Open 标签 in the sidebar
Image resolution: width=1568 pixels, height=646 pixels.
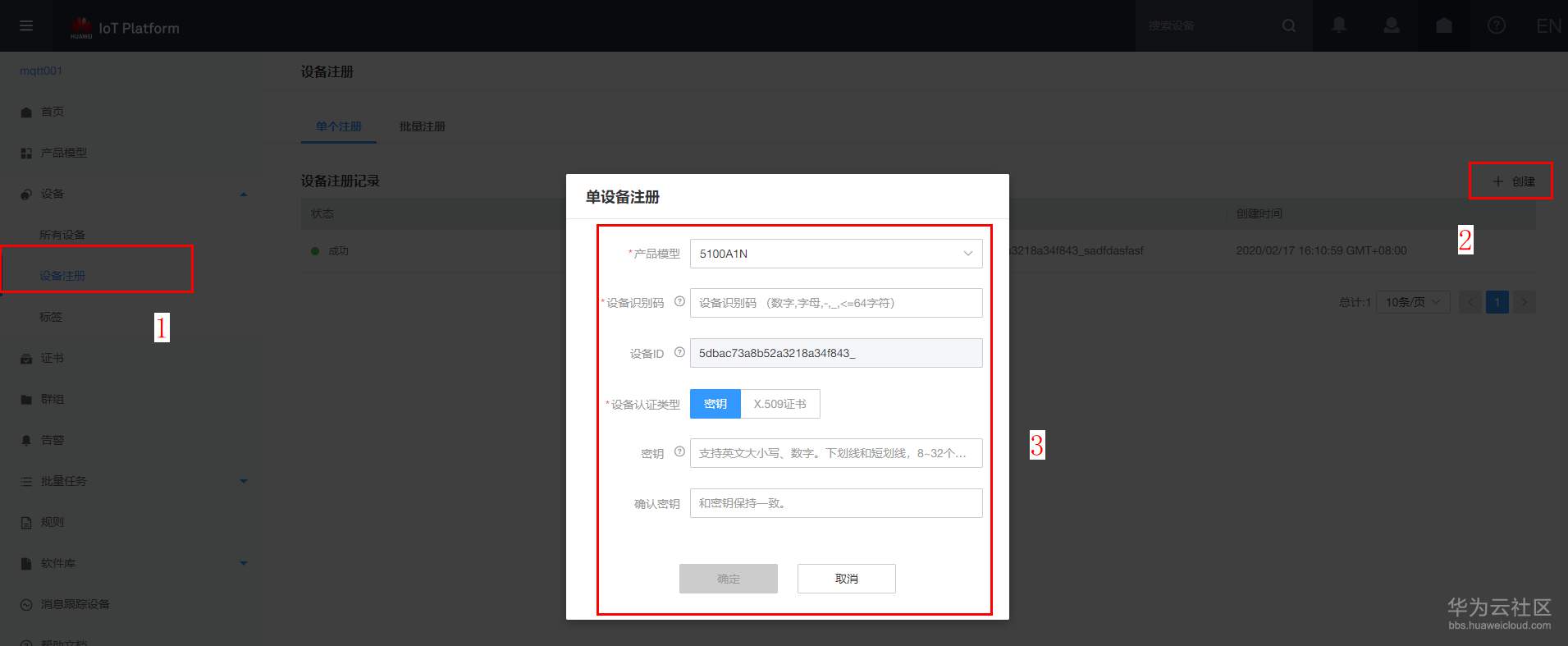pos(51,317)
